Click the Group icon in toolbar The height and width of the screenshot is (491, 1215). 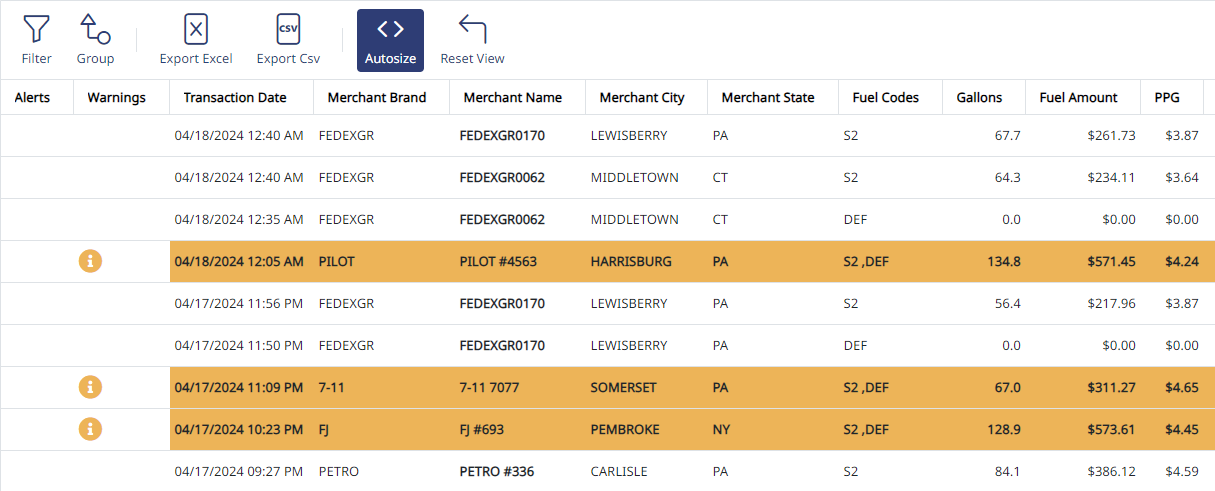[x=95, y=29]
